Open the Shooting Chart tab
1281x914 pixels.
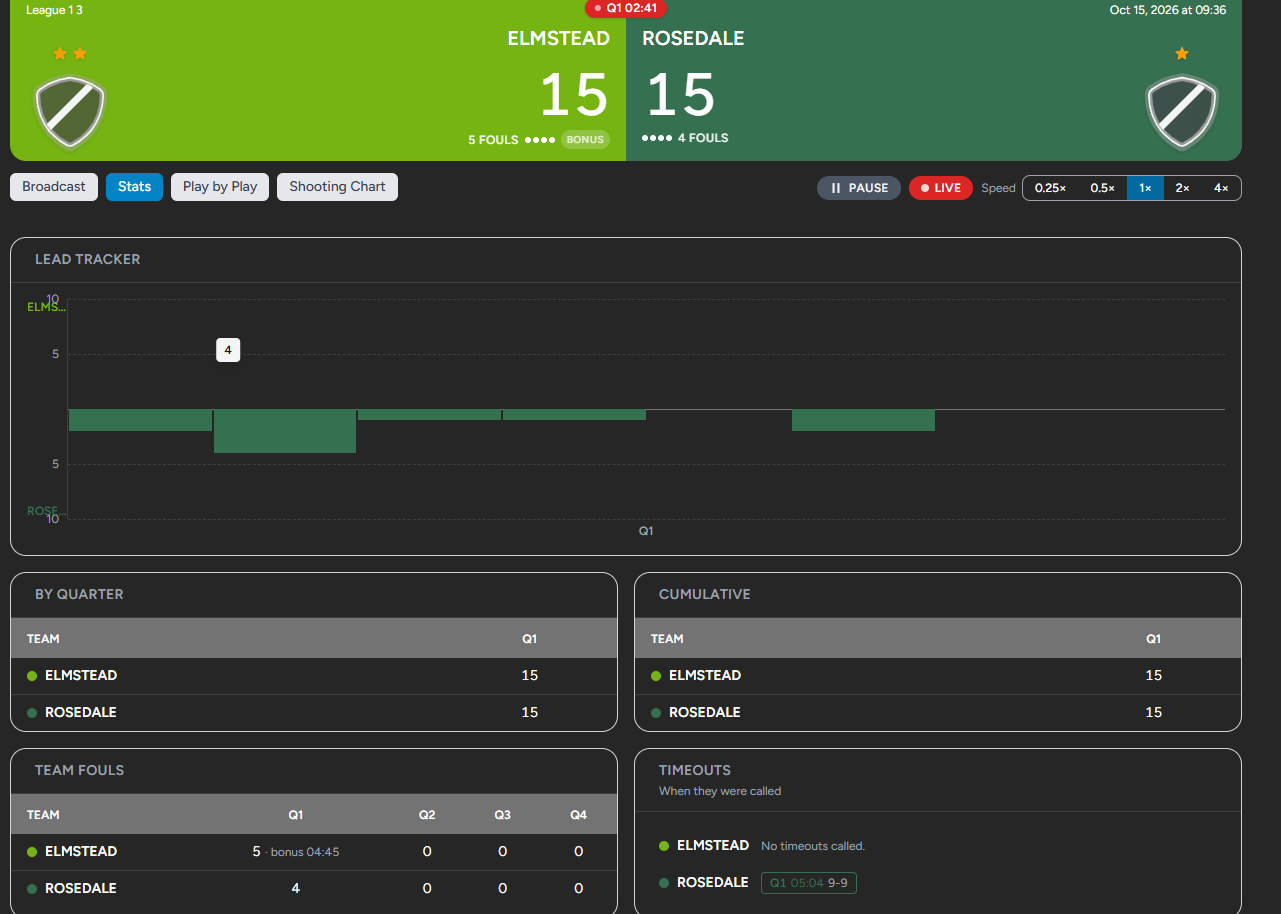337,187
